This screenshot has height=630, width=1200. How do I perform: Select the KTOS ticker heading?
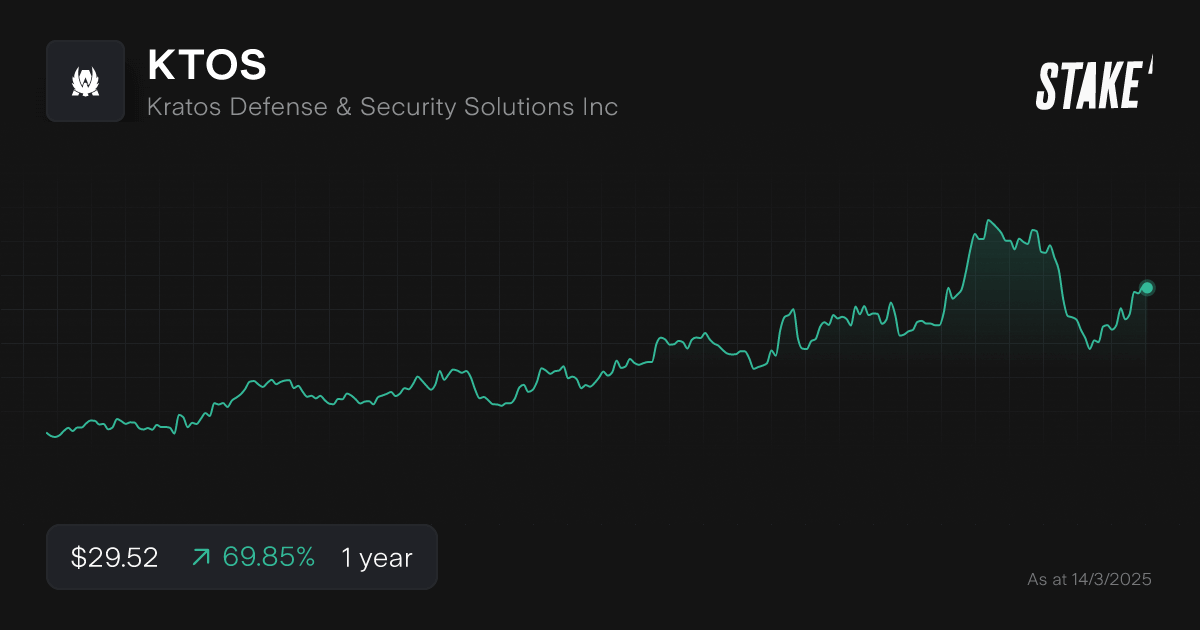[206, 64]
